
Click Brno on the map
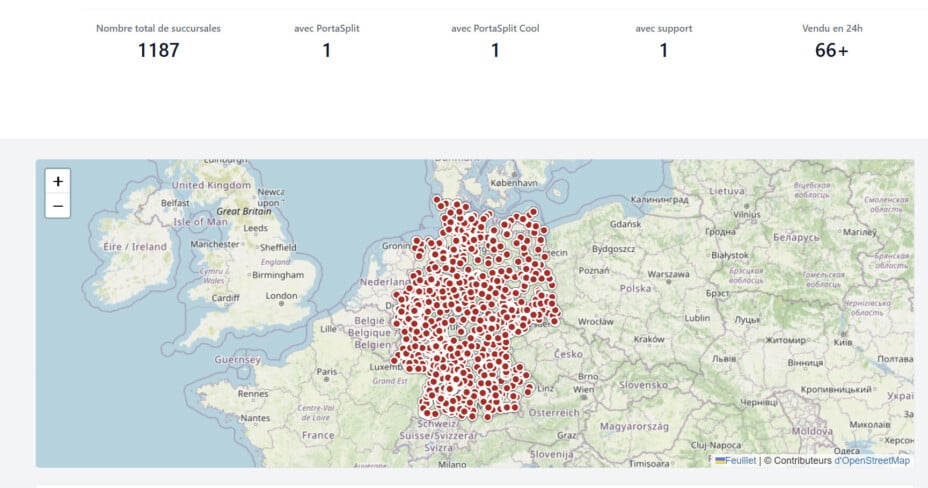[x=588, y=376]
